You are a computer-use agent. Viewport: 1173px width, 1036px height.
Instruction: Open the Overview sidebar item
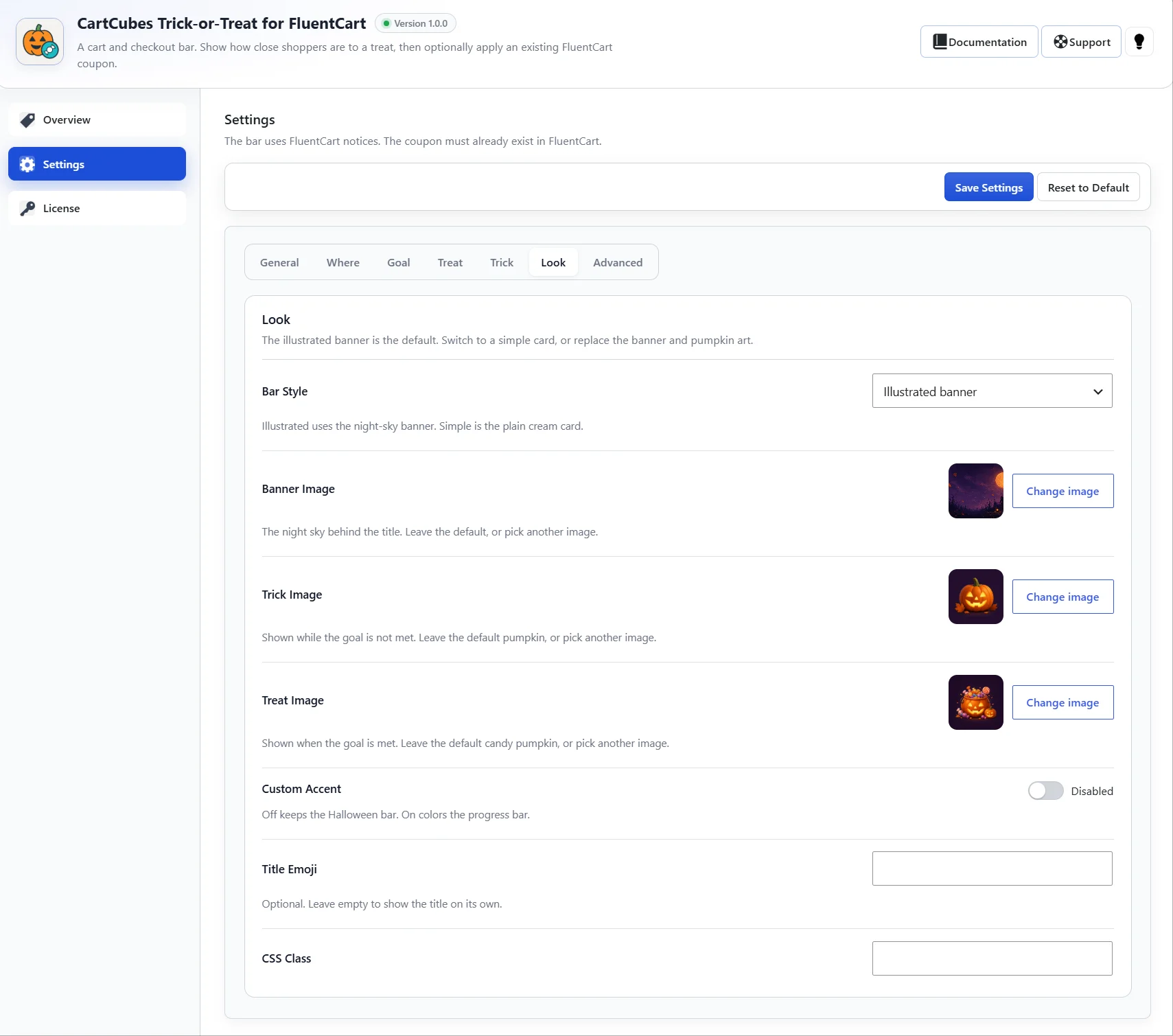tap(97, 120)
